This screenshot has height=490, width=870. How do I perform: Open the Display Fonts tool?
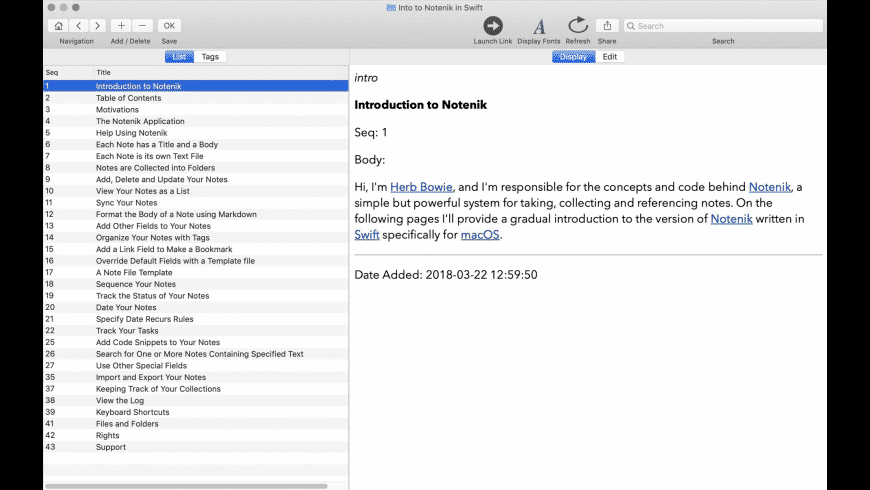tap(539, 26)
